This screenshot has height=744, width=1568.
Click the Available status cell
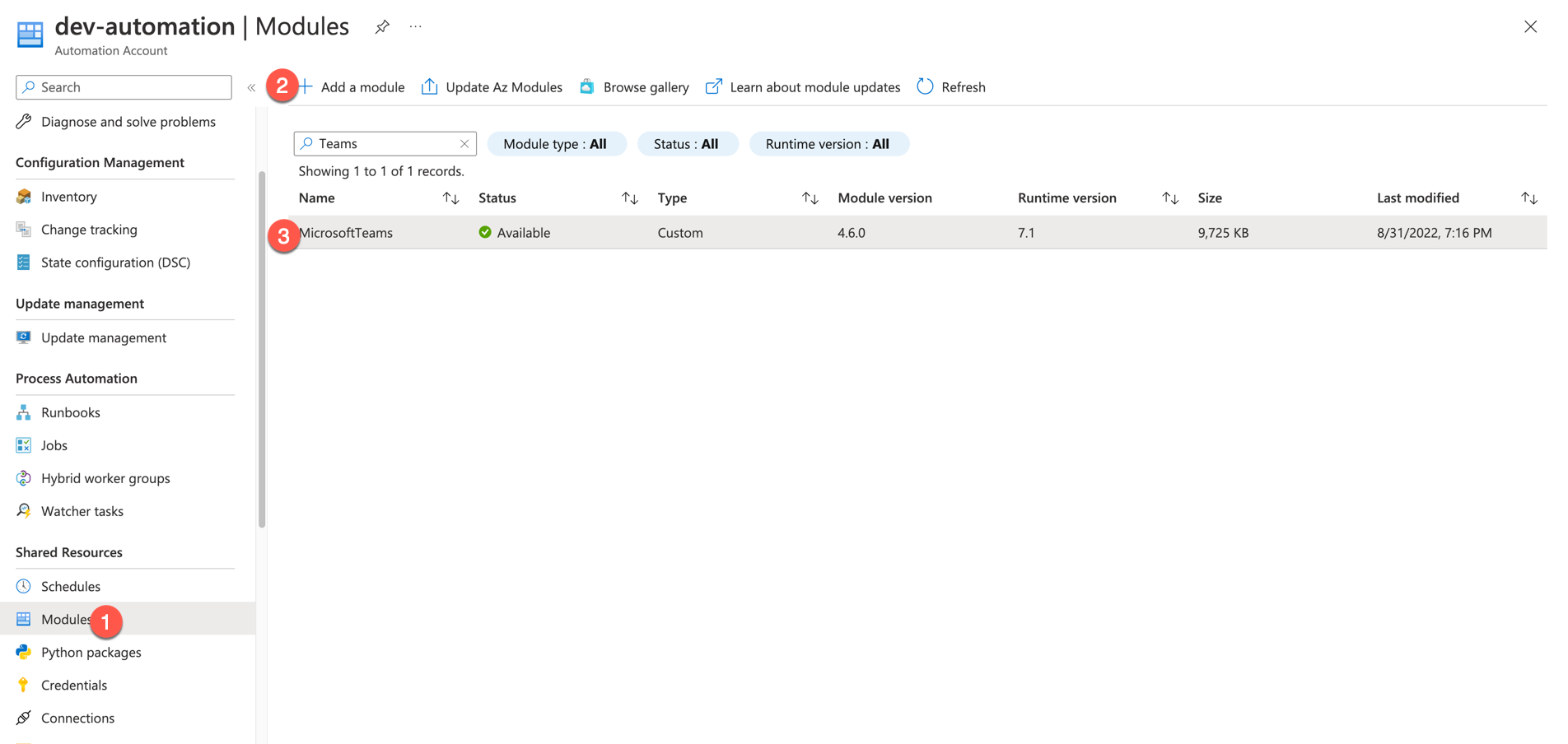pos(515,233)
